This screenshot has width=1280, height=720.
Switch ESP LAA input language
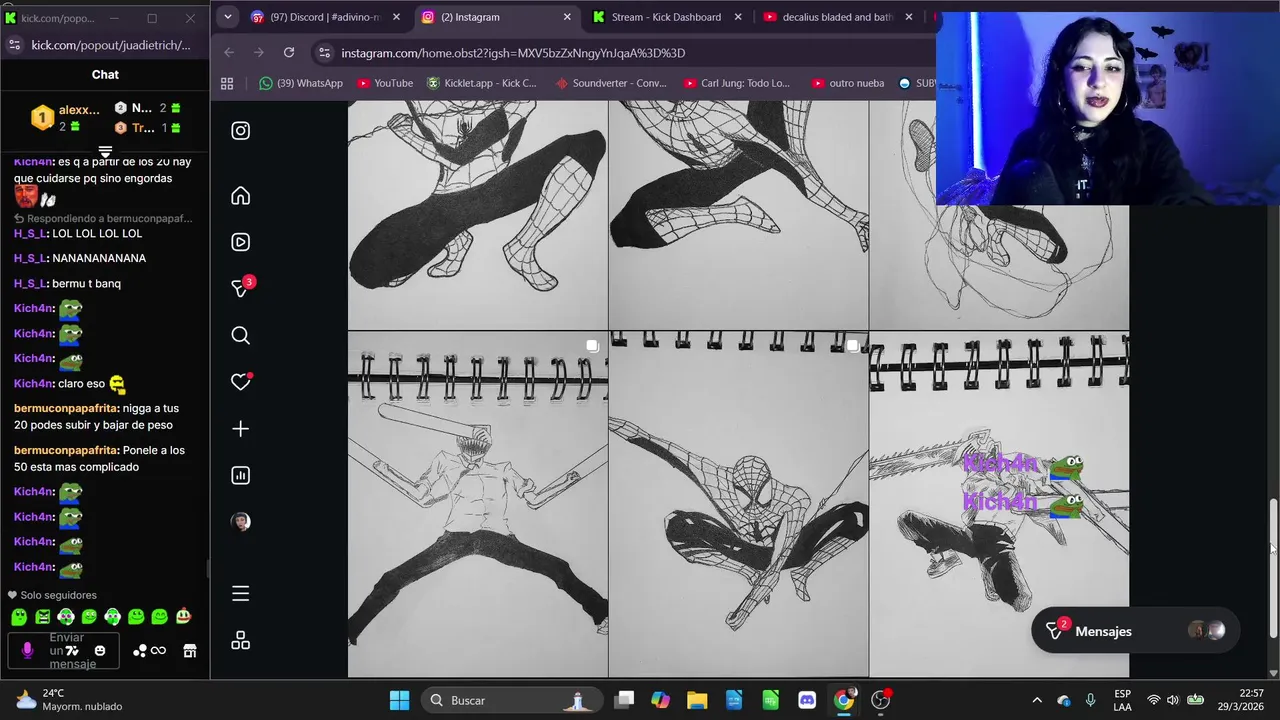[1122, 700]
